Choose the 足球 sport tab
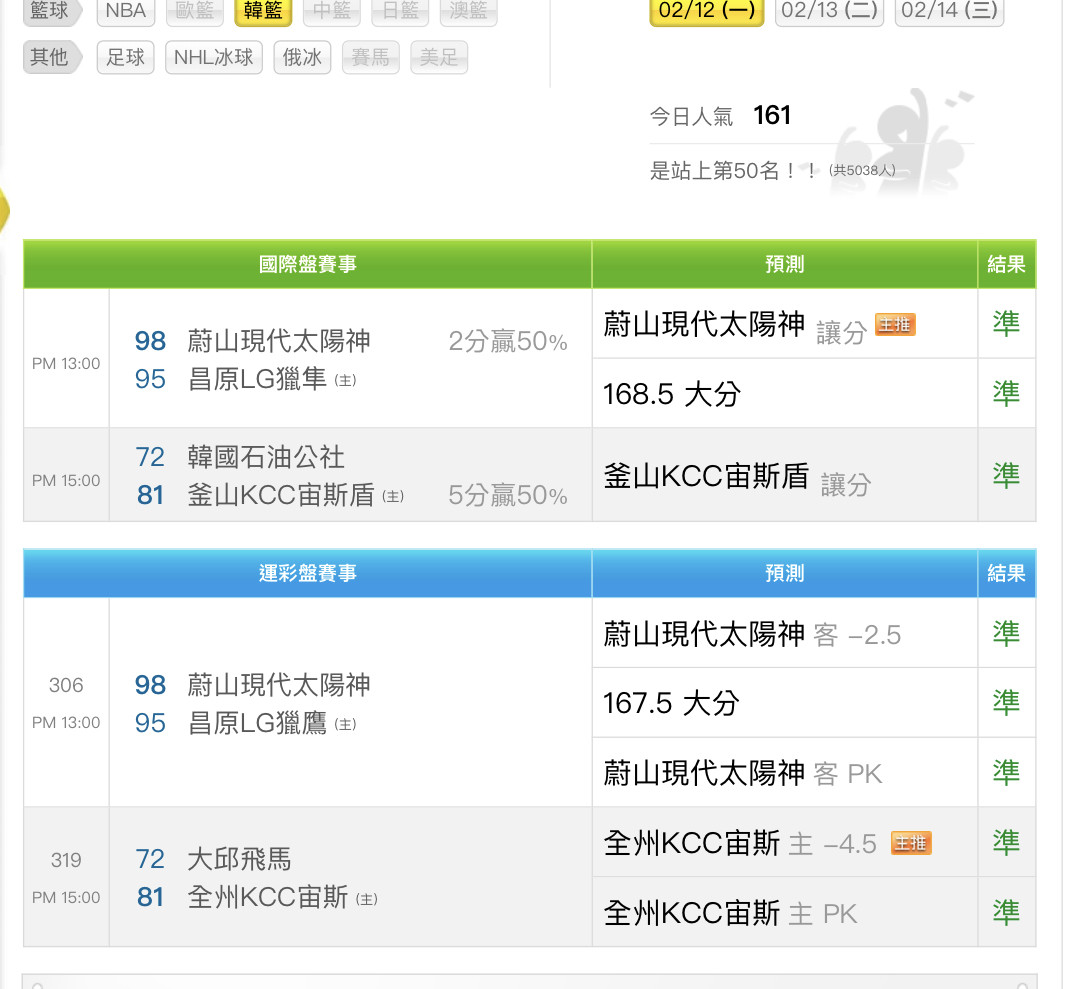This screenshot has width=1076, height=989. (126, 57)
